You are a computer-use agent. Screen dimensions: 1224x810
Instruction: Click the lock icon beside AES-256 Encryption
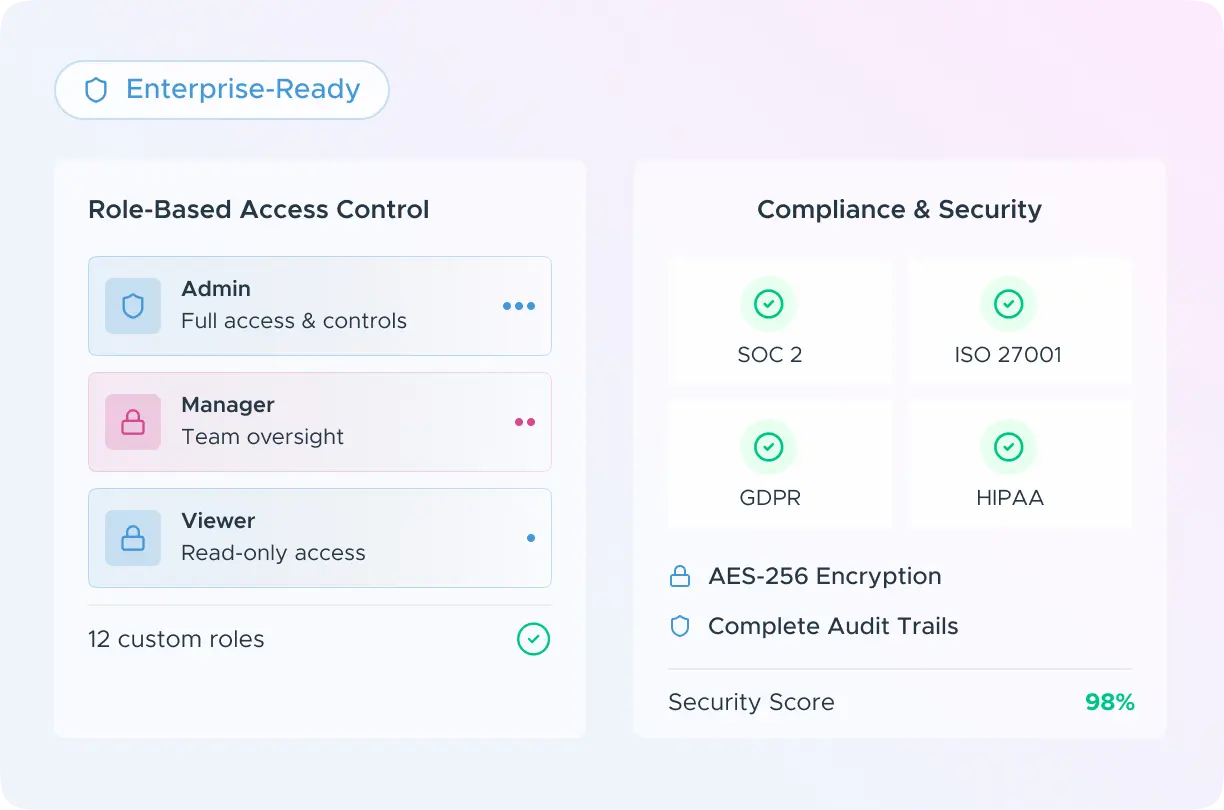tap(680, 577)
